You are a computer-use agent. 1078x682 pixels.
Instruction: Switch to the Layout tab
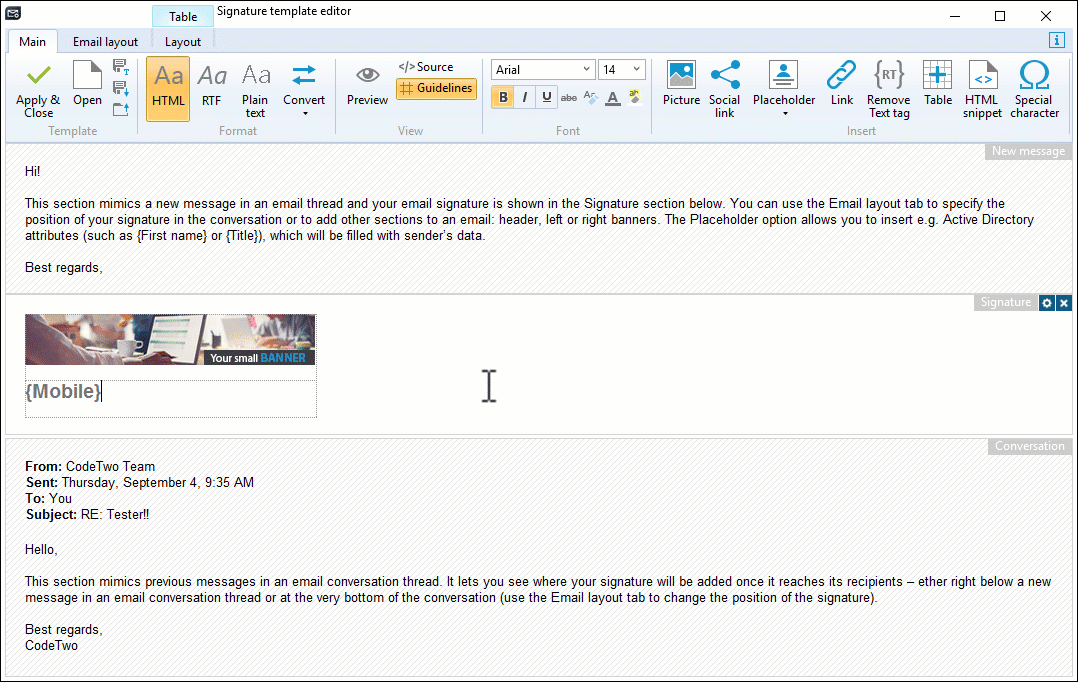click(182, 42)
